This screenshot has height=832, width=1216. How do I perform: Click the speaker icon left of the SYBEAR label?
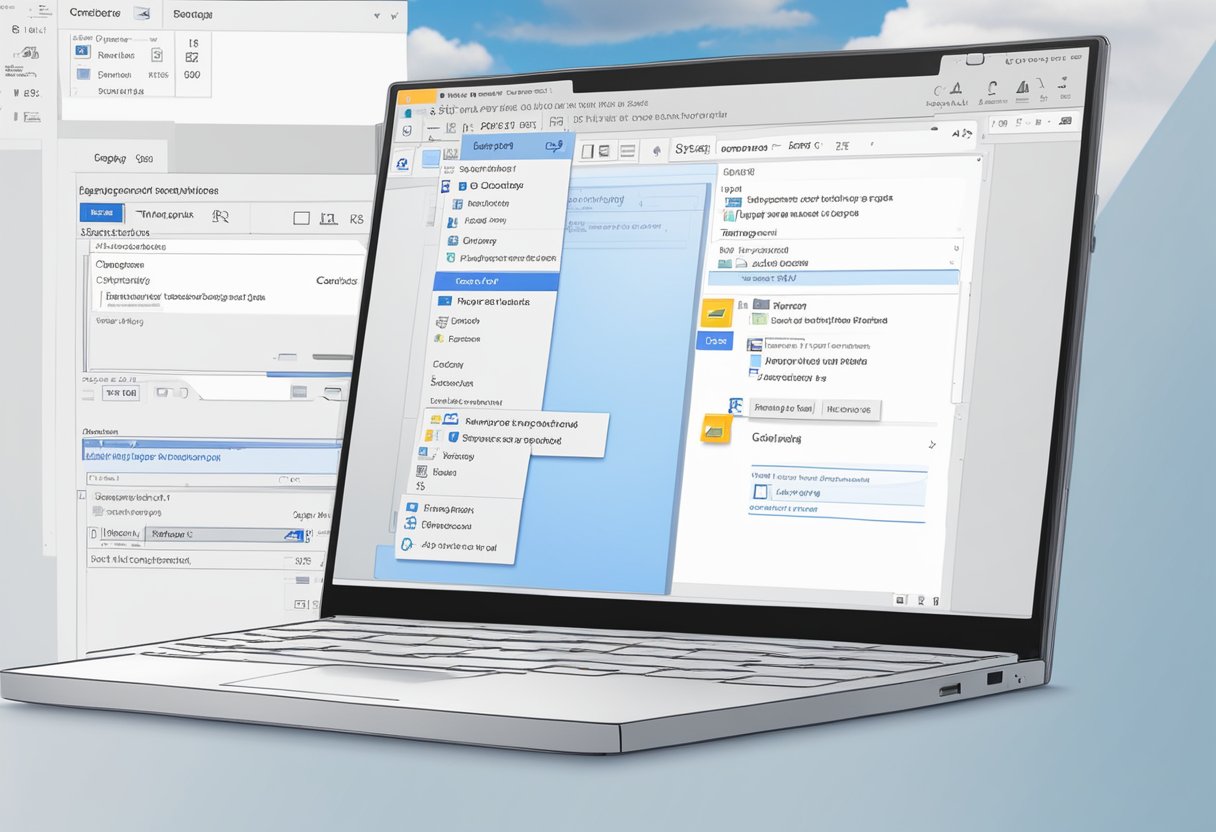[x=656, y=151]
